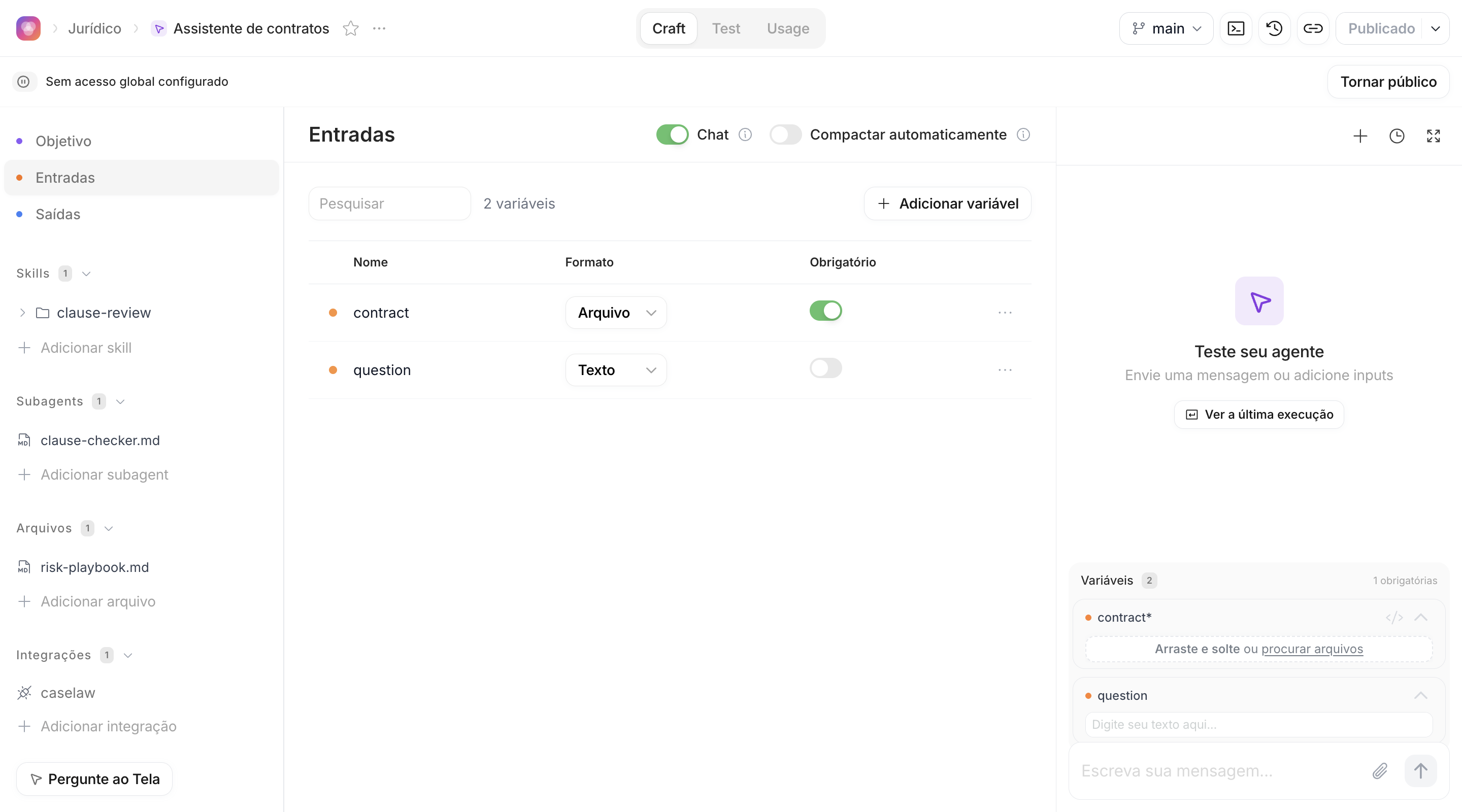
Task: Expand test panel to fullscreen
Action: (1433, 136)
